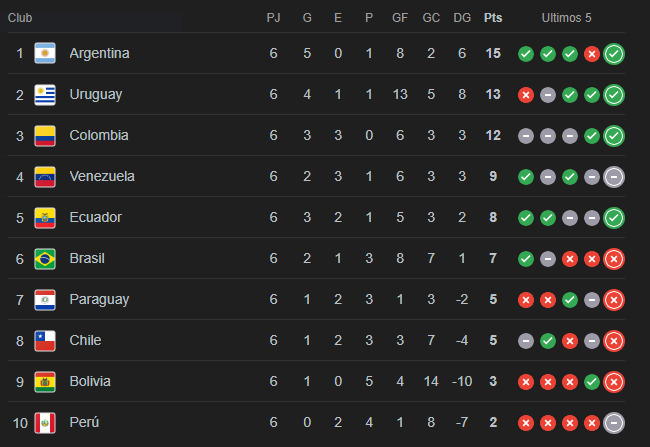Click the DG column header
This screenshot has height=447, width=650.
point(461,18)
